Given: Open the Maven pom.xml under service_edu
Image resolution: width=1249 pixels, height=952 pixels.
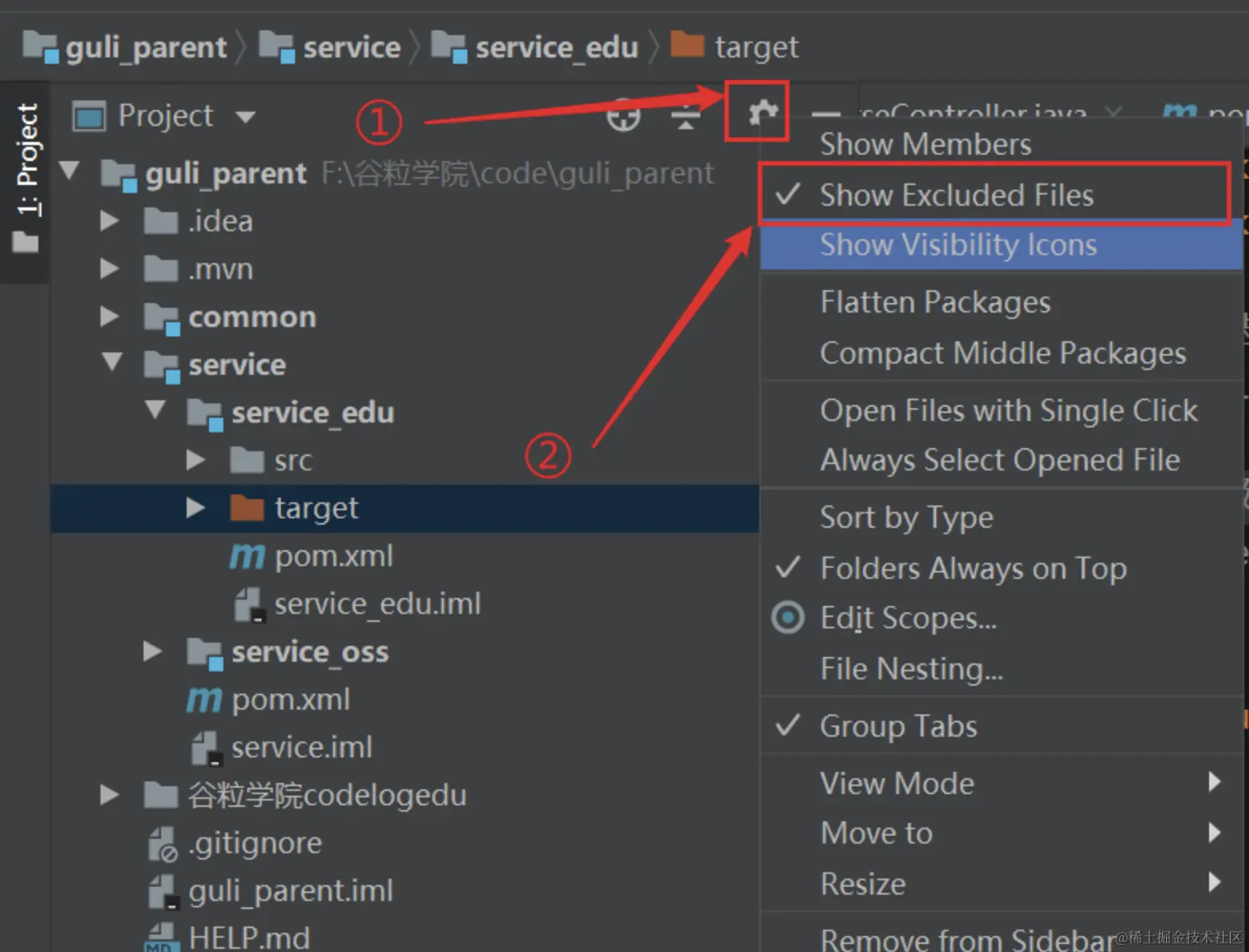Looking at the screenshot, I should pos(333,556).
